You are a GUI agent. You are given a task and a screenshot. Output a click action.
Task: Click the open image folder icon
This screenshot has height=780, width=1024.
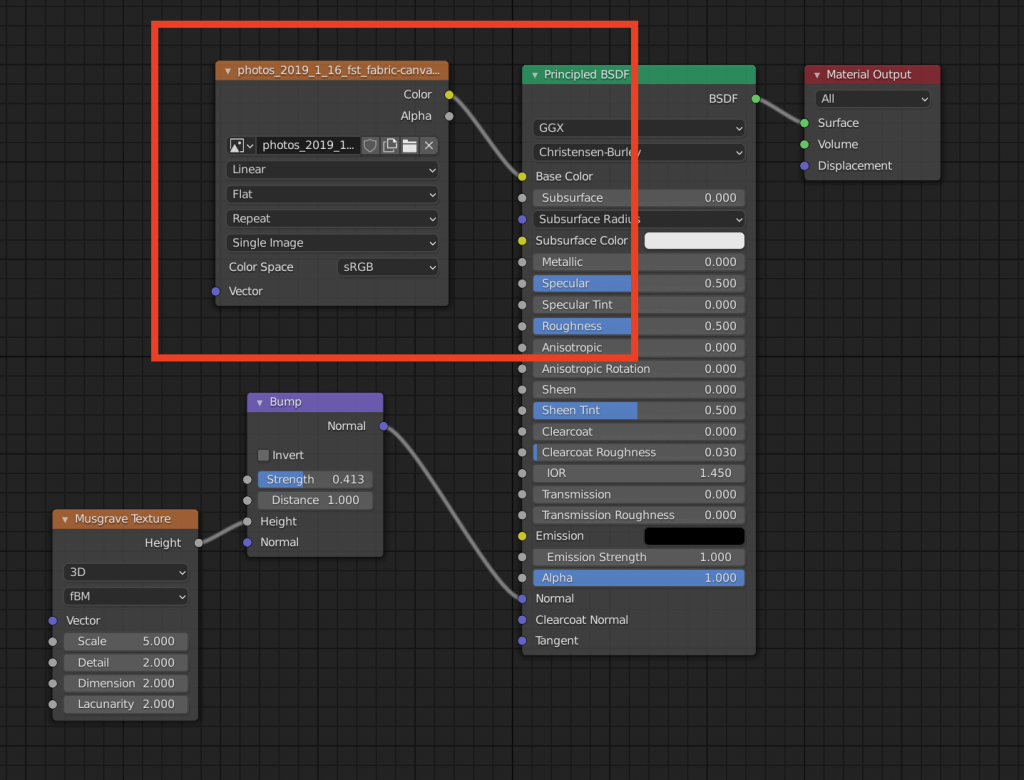click(409, 146)
